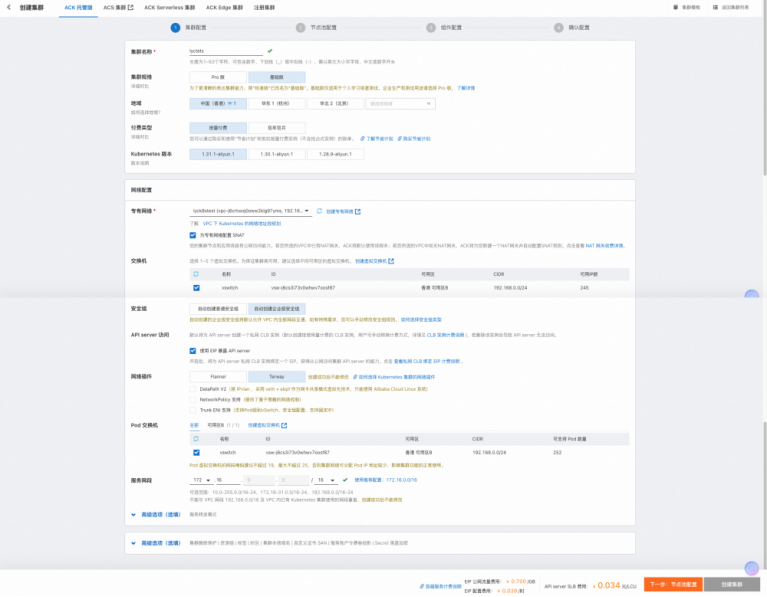Expand 高级选项 for 服务转发模式
This screenshot has height=597, width=767.
pos(157,515)
